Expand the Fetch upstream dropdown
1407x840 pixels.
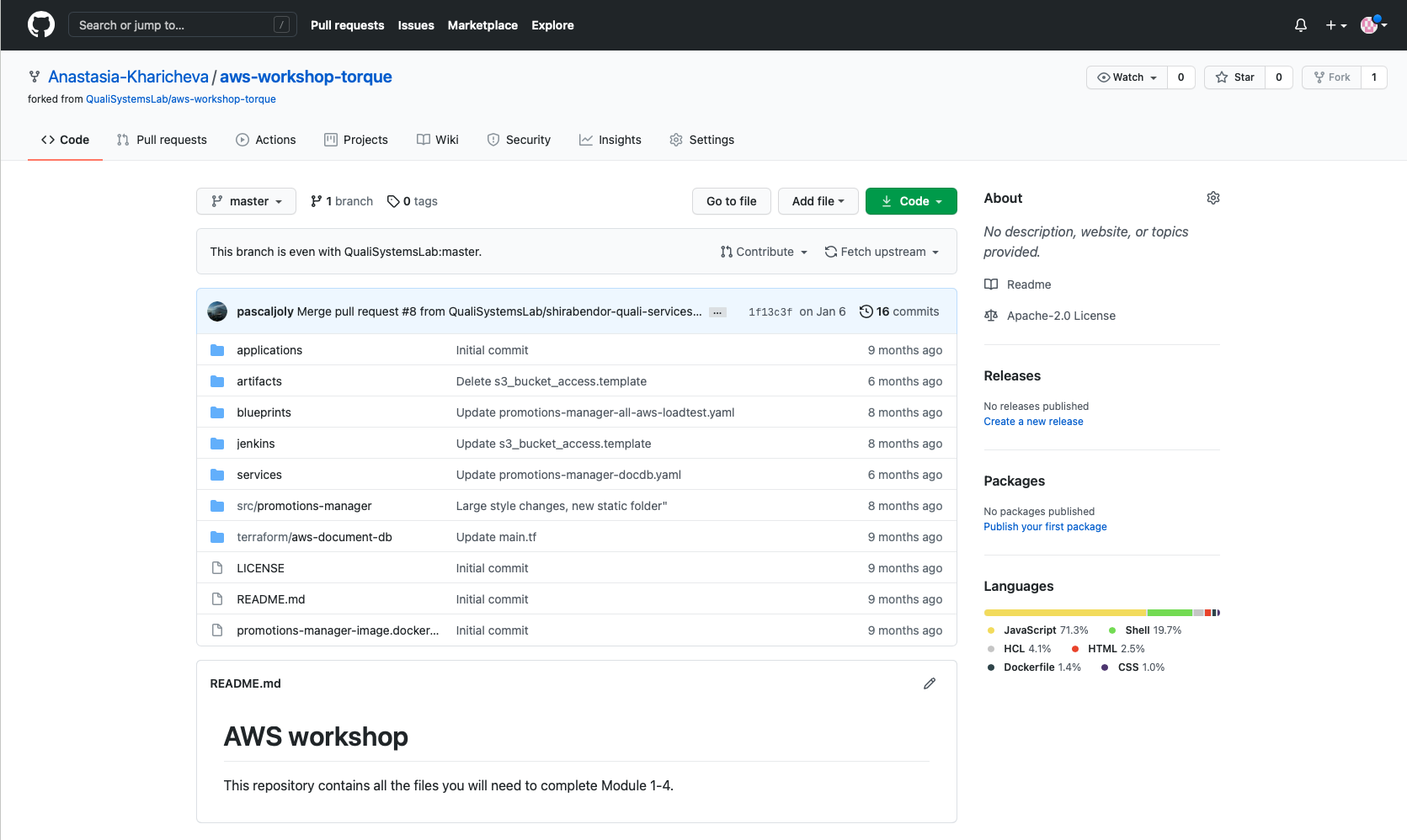coord(882,252)
